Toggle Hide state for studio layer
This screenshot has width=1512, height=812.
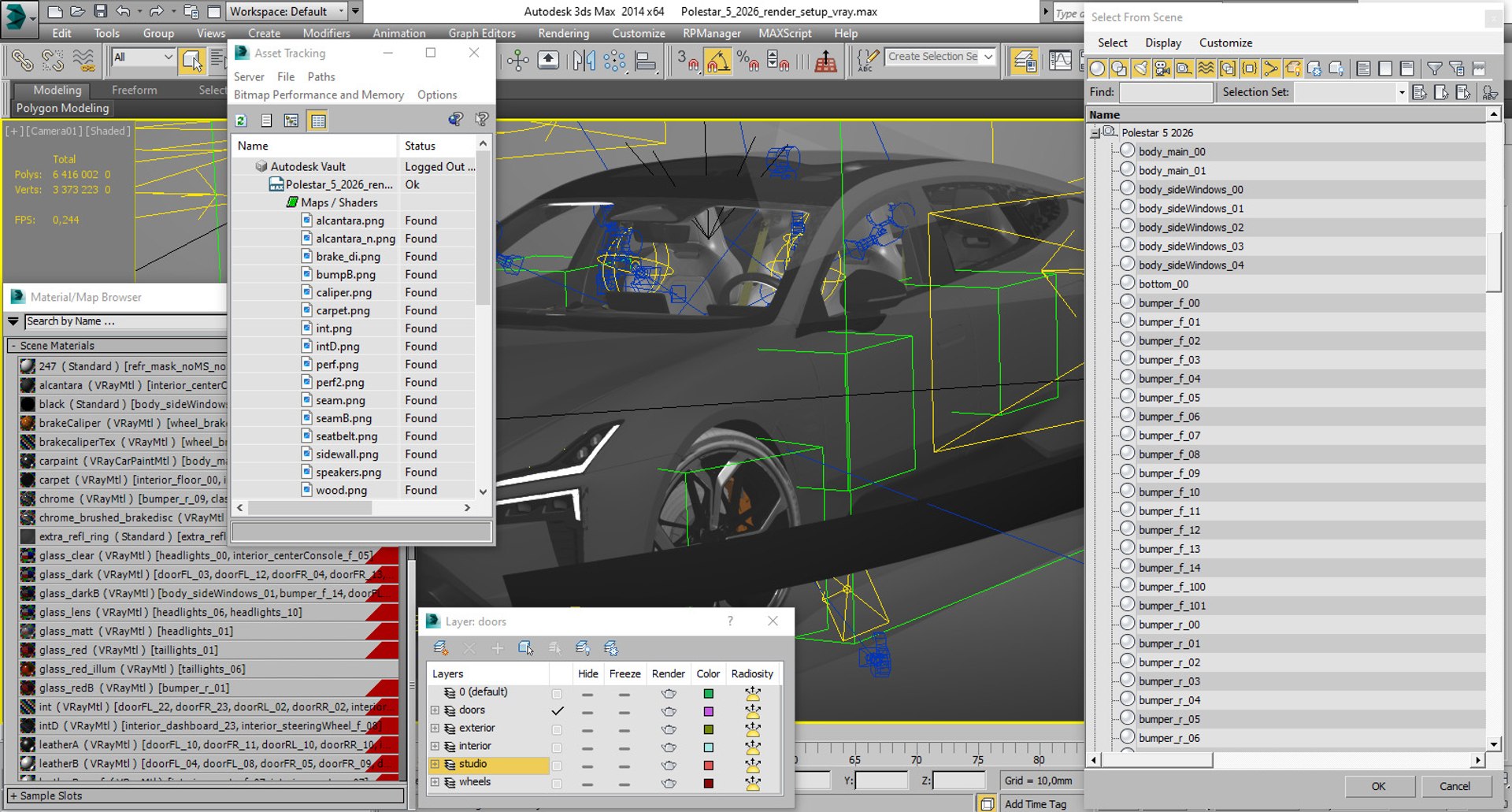[587, 766]
